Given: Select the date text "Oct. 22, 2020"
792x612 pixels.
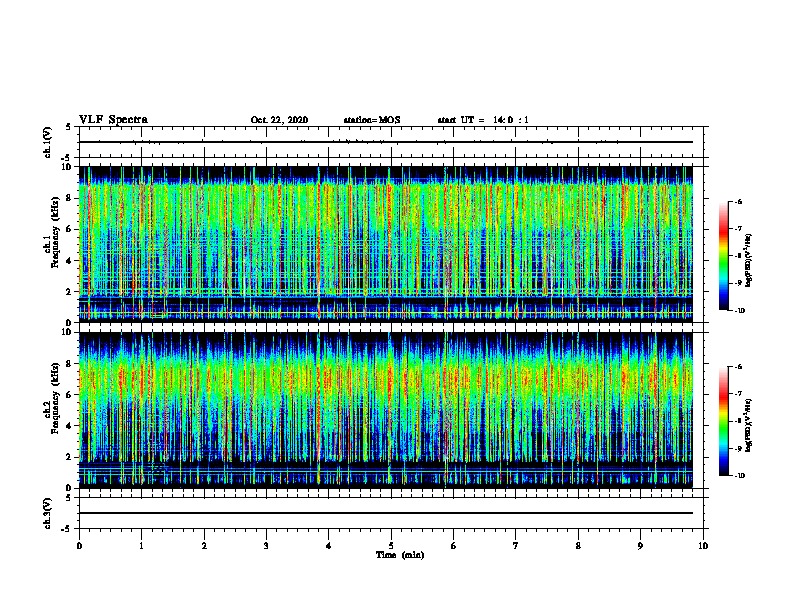Looking at the screenshot, I should 279,120.
